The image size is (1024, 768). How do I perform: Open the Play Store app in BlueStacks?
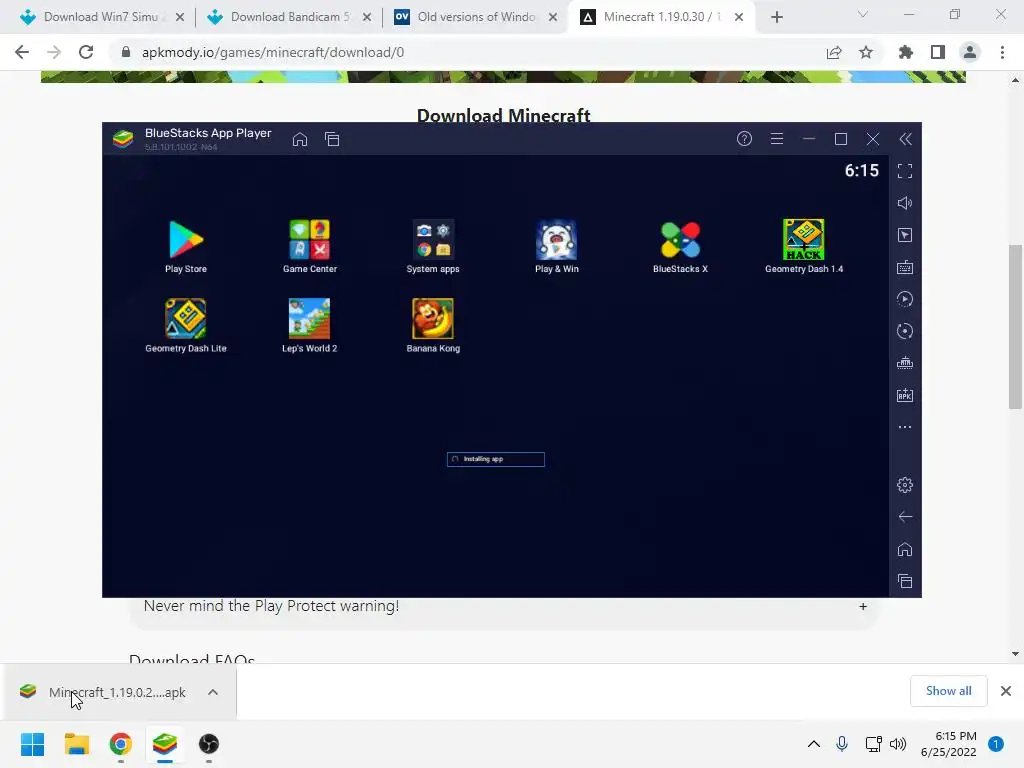click(x=185, y=246)
